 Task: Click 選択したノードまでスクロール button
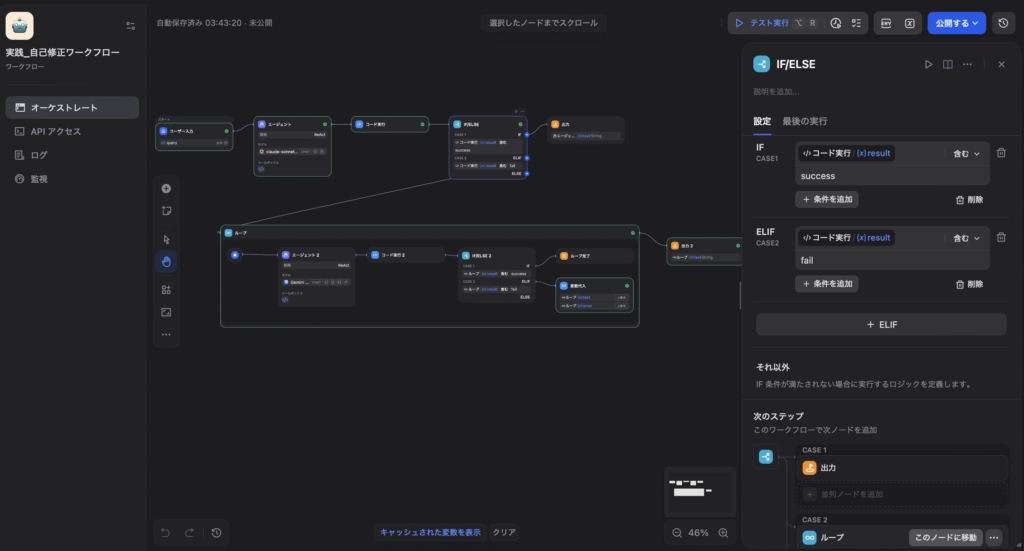(x=543, y=23)
